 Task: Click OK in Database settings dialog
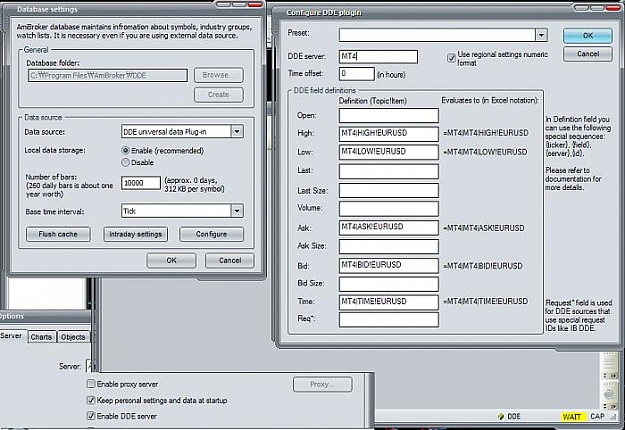171,261
